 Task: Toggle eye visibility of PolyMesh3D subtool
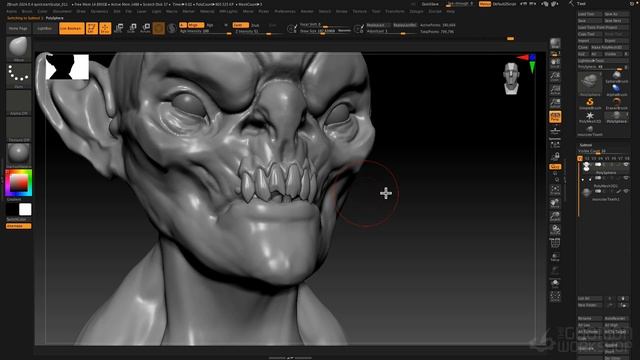coord(626,178)
